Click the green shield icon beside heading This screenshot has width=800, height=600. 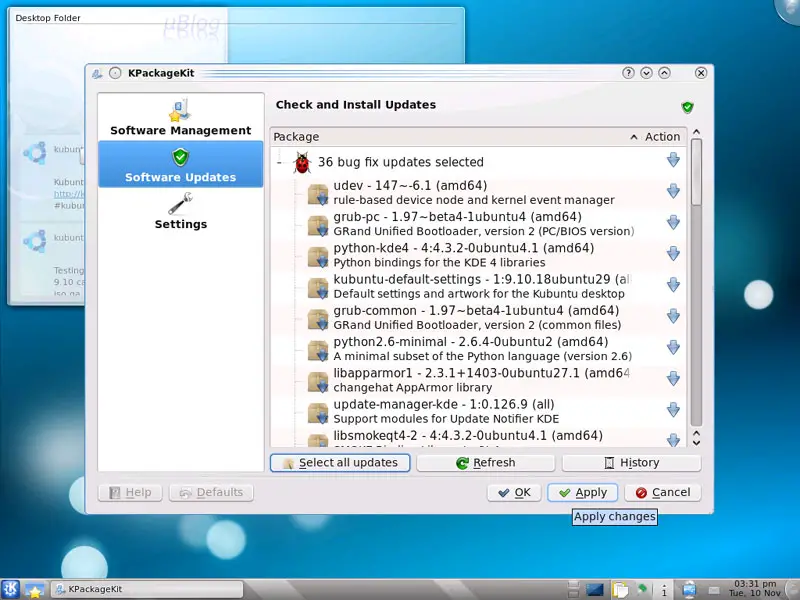click(687, 107)
